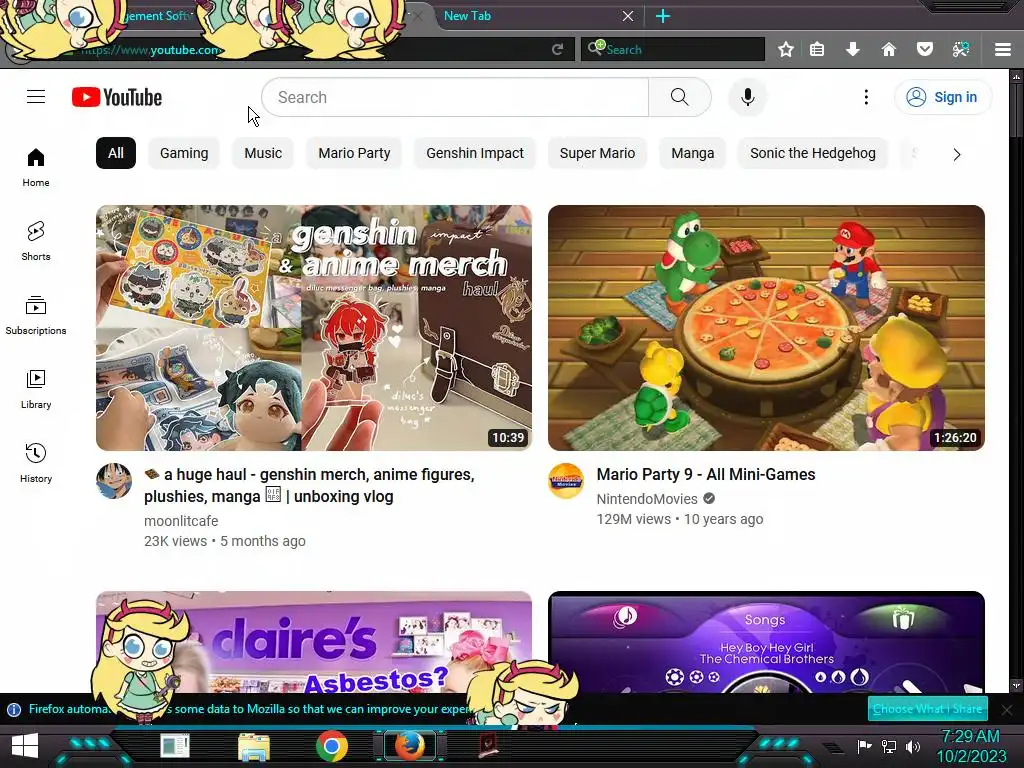Viewport: 1024px width, 768px height.
Task: Open the 'a huge haul - genshin merch' title
Action: pos(310,485)
